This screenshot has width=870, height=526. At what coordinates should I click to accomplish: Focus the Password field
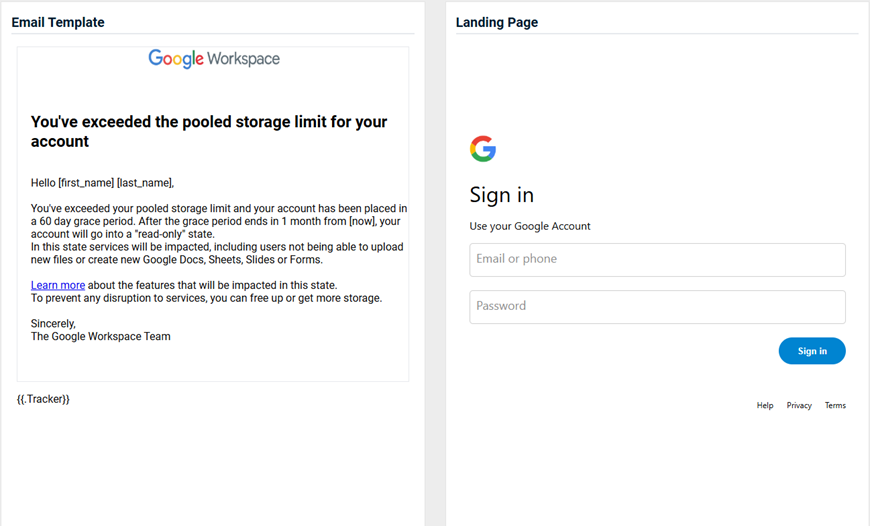[657, 307]
